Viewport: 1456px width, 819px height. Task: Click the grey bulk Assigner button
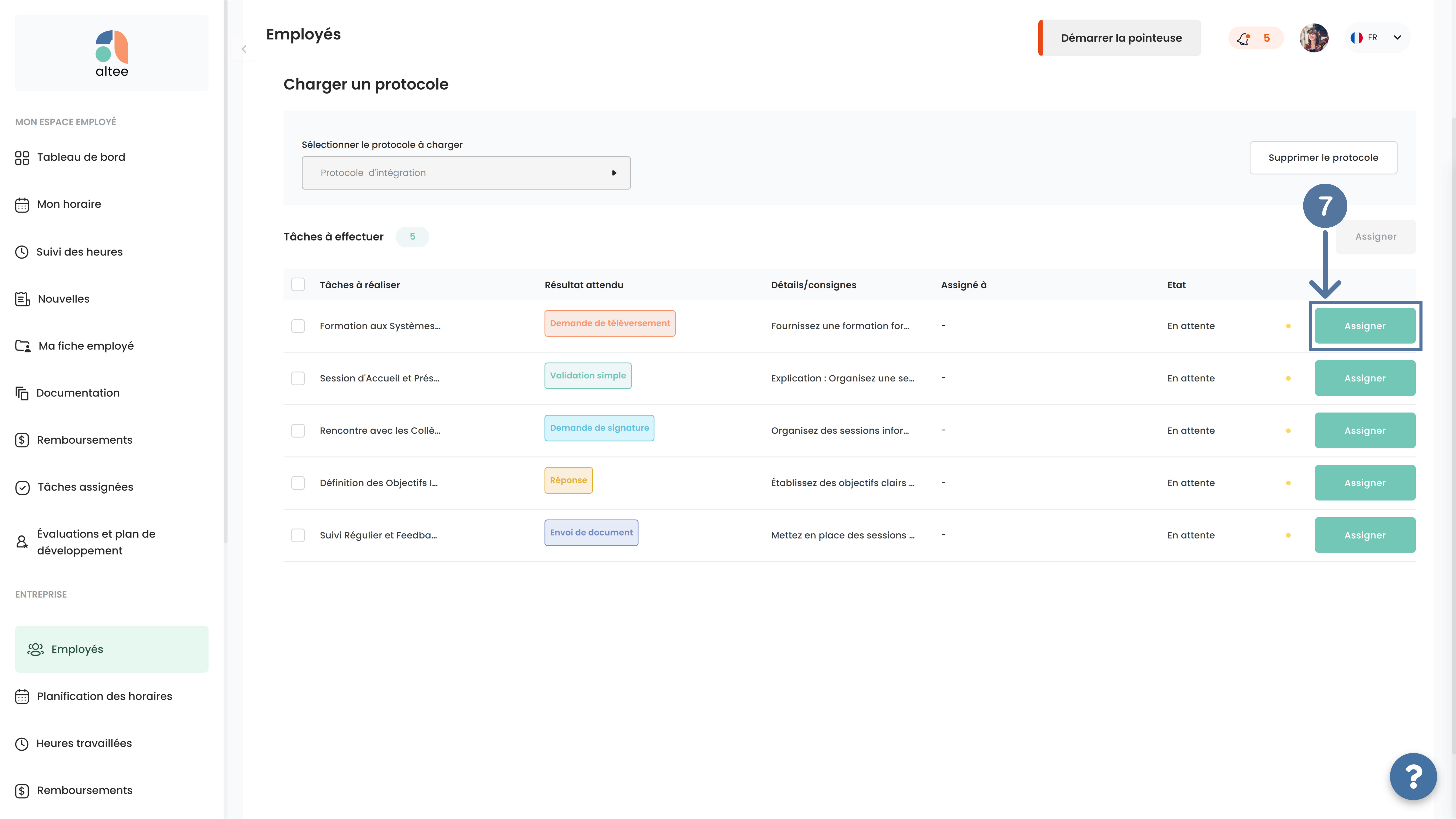pos(1376,236)
